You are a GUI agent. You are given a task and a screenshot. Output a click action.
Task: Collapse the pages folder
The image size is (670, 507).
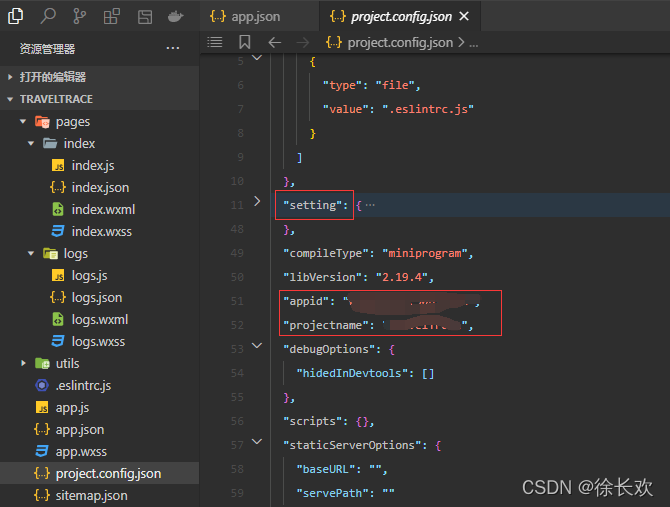23,122
